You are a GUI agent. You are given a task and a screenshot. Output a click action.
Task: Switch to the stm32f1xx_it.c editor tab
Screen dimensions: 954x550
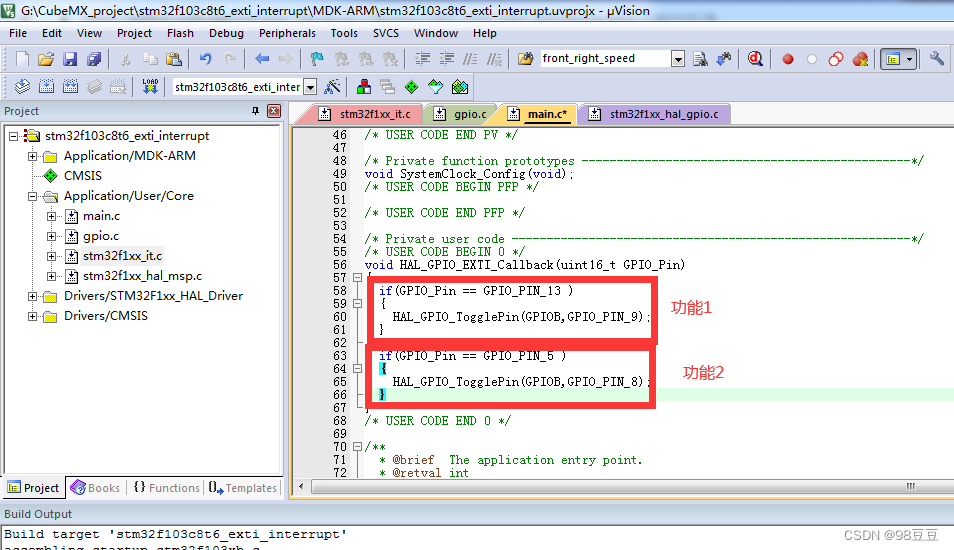(x=365, y=114)
